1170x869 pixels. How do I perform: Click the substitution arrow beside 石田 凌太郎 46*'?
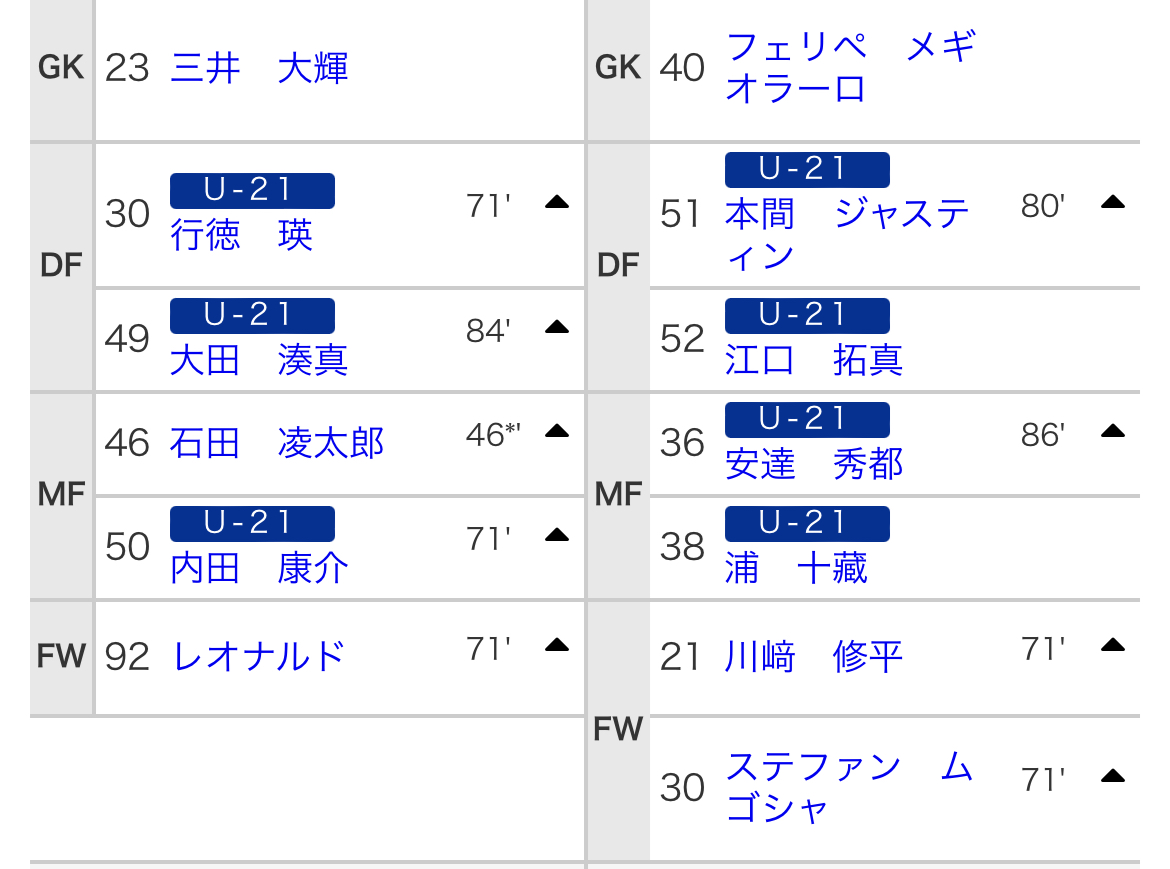click(557, 431)
